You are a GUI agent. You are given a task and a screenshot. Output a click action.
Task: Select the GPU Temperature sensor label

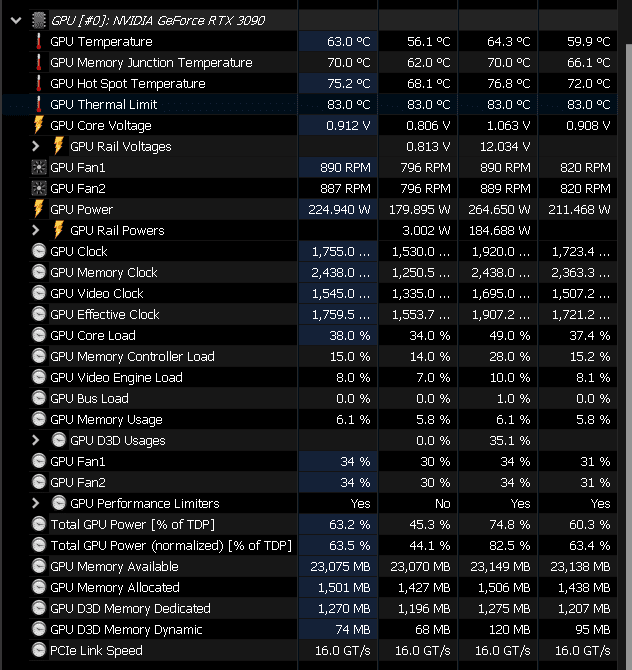point(101,41)
